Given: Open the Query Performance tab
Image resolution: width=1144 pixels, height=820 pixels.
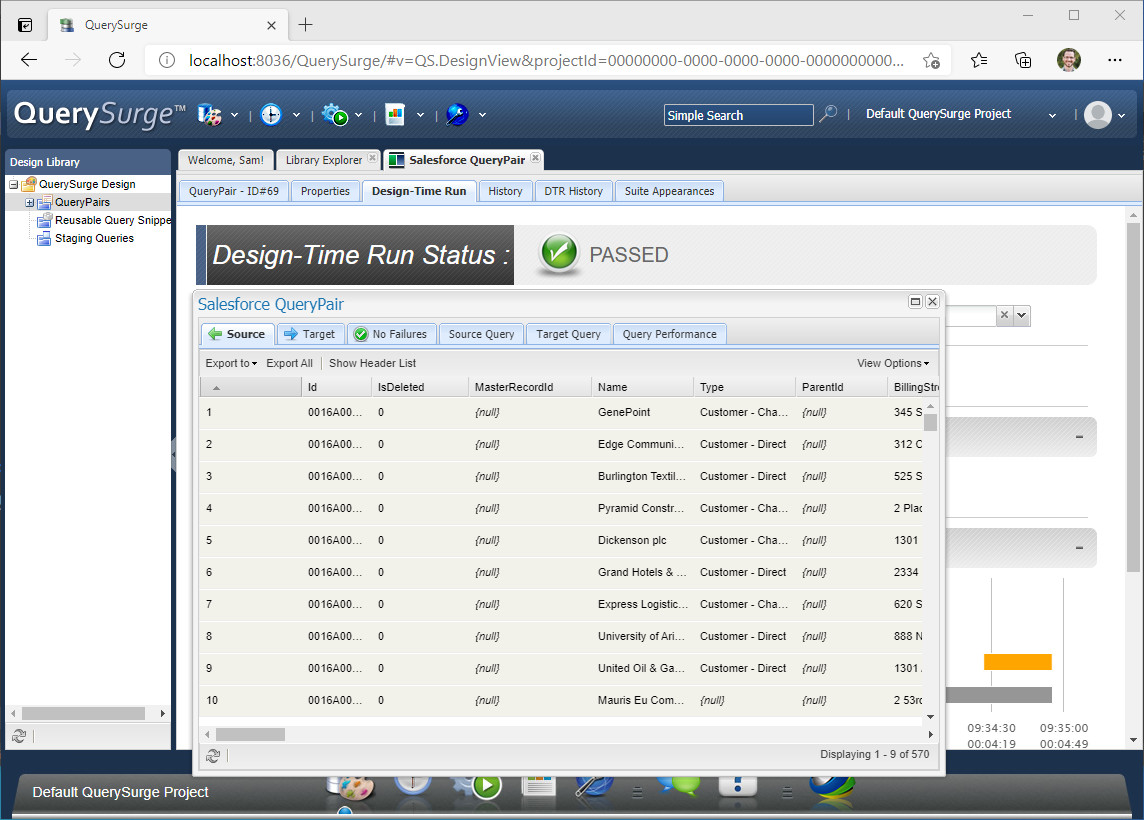Looking at the screenshot, I should pos(669,334).
